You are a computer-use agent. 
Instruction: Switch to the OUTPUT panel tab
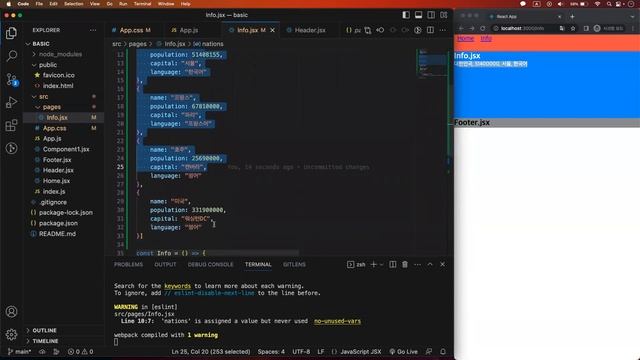click(165, 264)
